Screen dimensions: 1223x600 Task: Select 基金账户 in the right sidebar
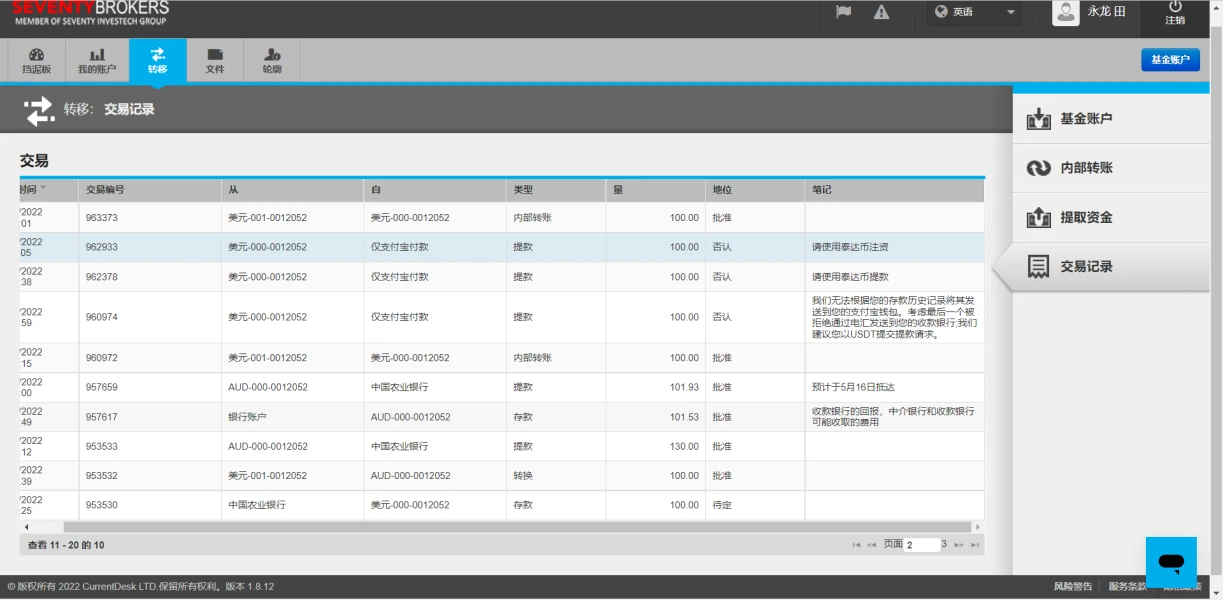click(x=1085, y=119)
